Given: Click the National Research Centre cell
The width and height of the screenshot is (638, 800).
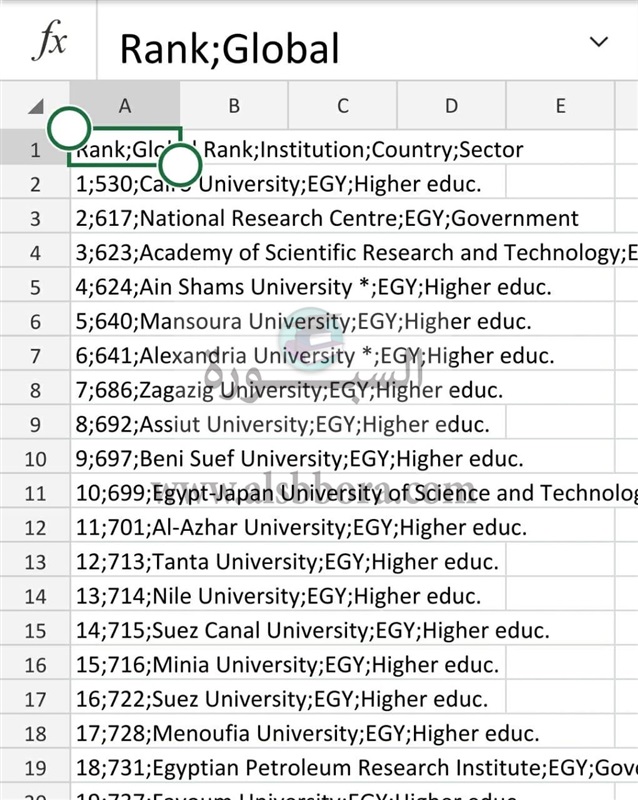Looking at the screenshot, I should pyautogui.click(x=125, y=219).
